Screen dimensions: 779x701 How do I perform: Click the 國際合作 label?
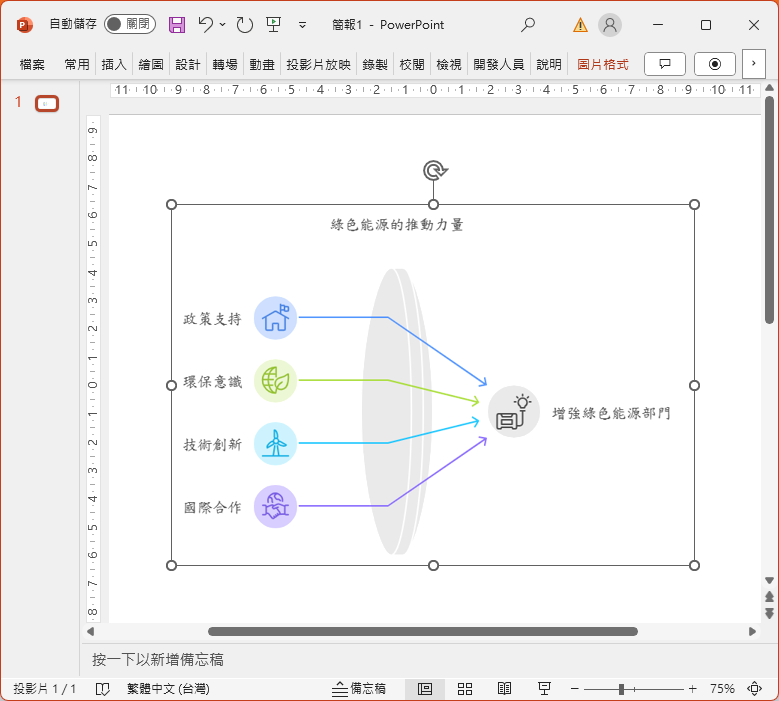[x=212, y=507]
